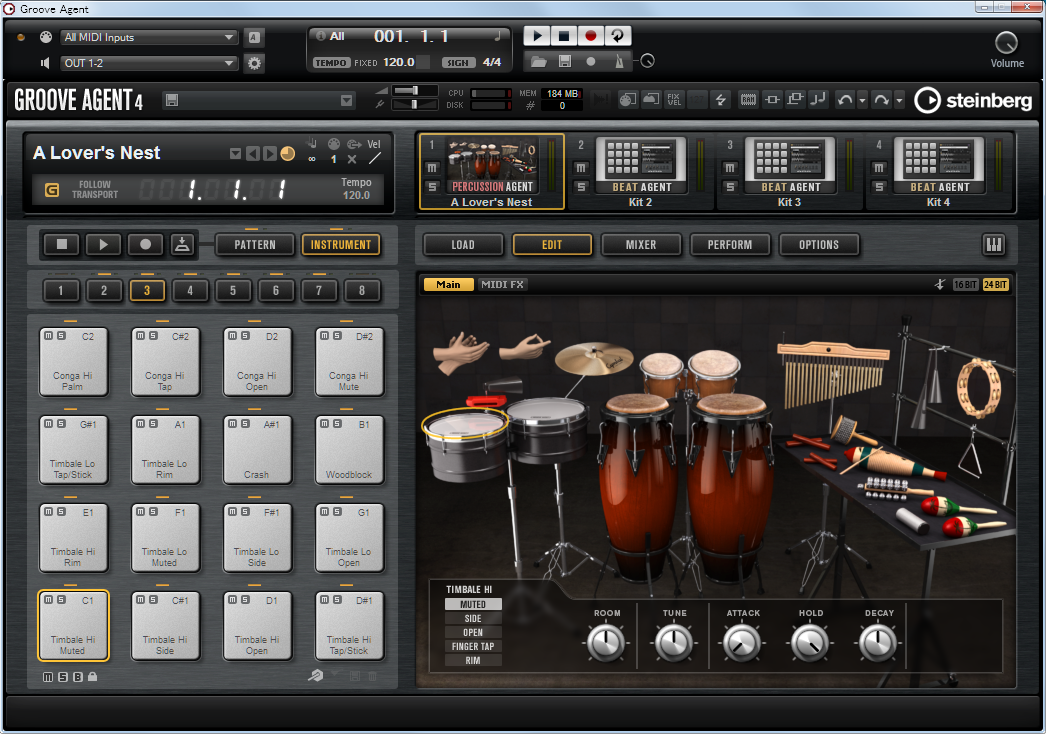Choose the SIDE articulation for Timbale Hi

pyautogui.click(x=473, y=619)
